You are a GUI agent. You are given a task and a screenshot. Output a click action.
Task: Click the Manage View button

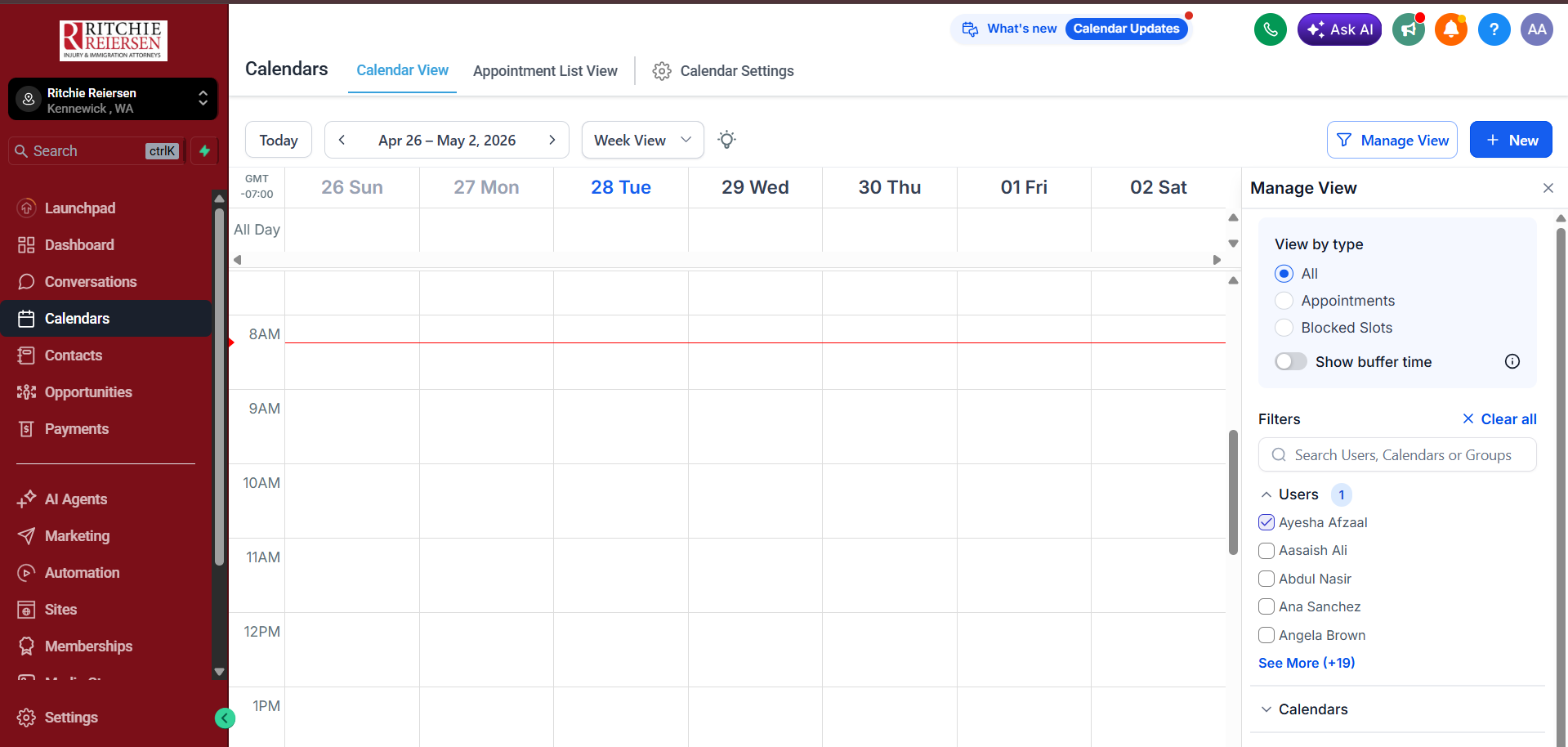[x=1392, y=140]
